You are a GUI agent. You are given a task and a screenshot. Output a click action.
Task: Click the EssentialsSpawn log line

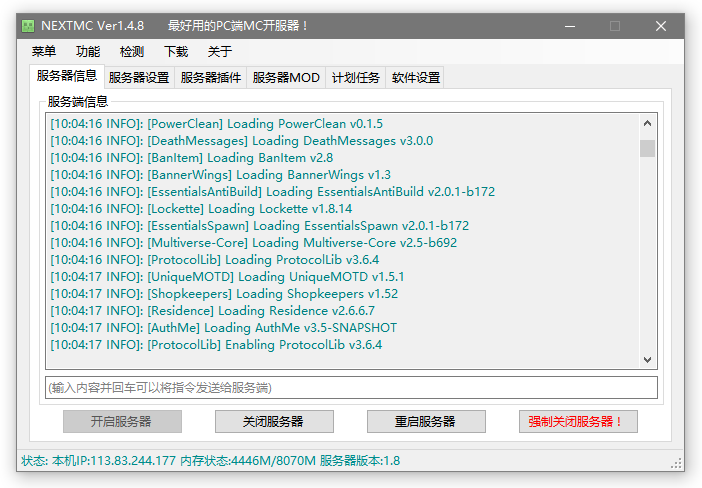pyautogui.click(x=260, y=226)
